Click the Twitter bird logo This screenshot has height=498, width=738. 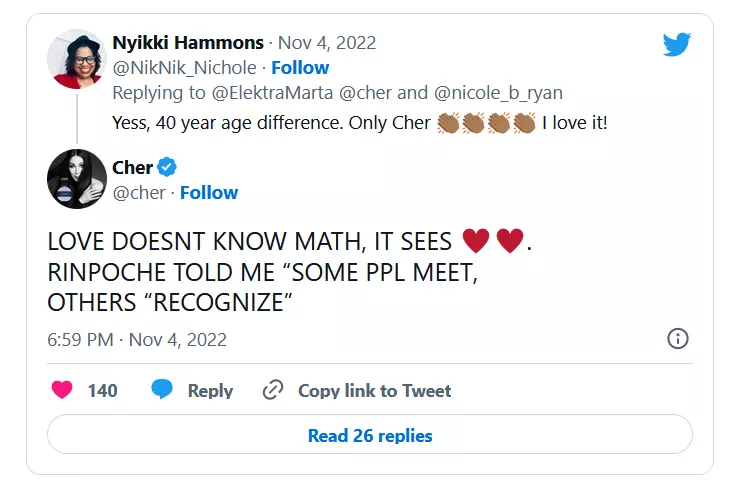pos(677,44)
